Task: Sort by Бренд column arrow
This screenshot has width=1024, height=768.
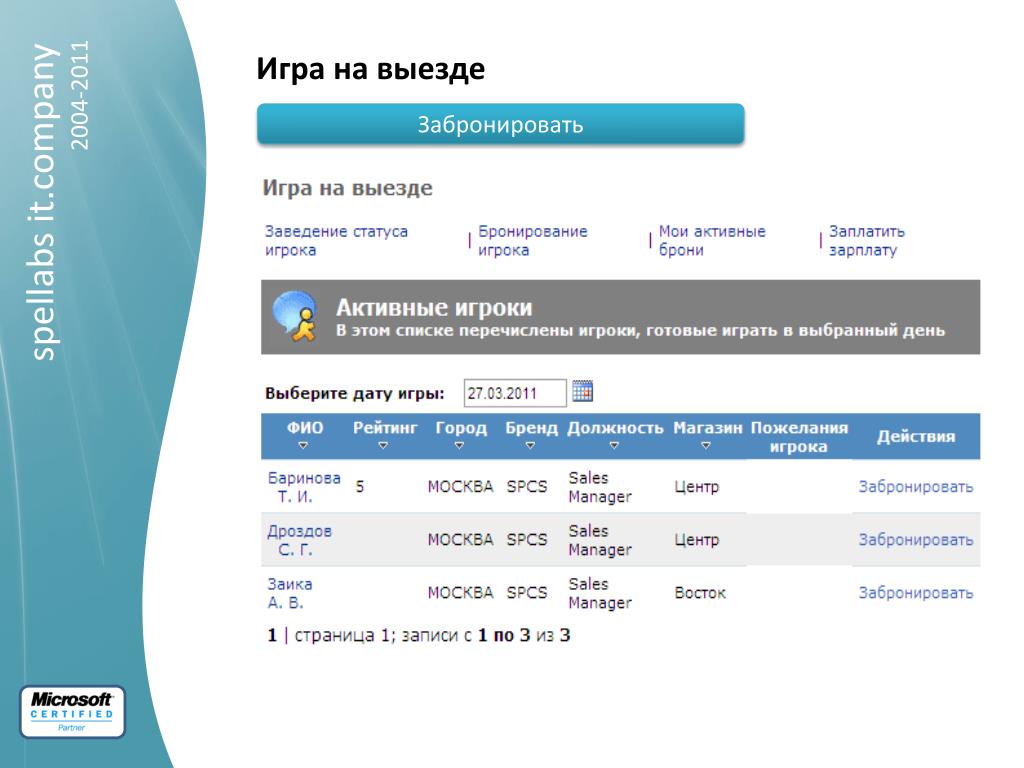Action: pos(530,445)
